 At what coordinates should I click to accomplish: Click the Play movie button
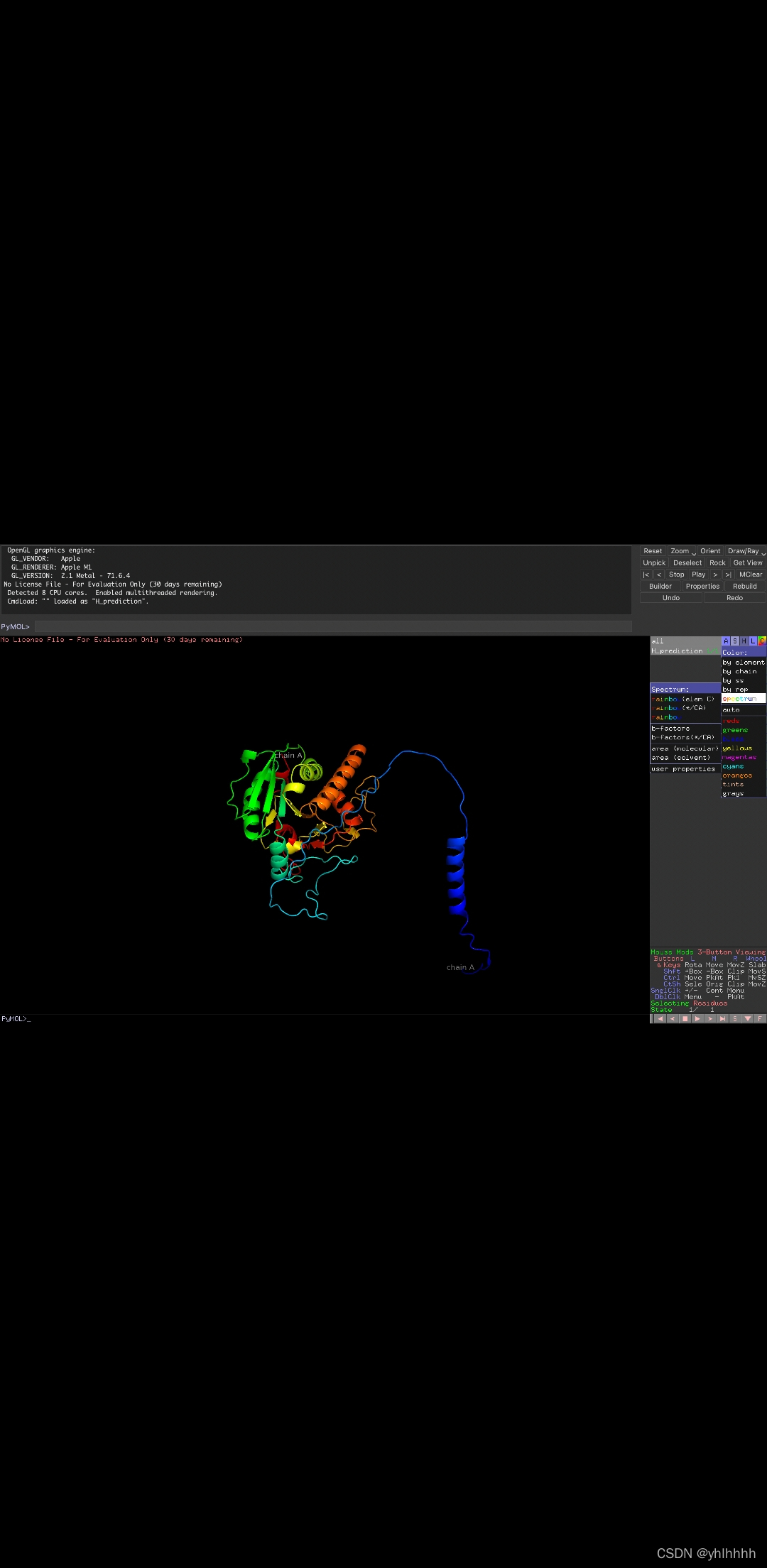tap(699, 575)
